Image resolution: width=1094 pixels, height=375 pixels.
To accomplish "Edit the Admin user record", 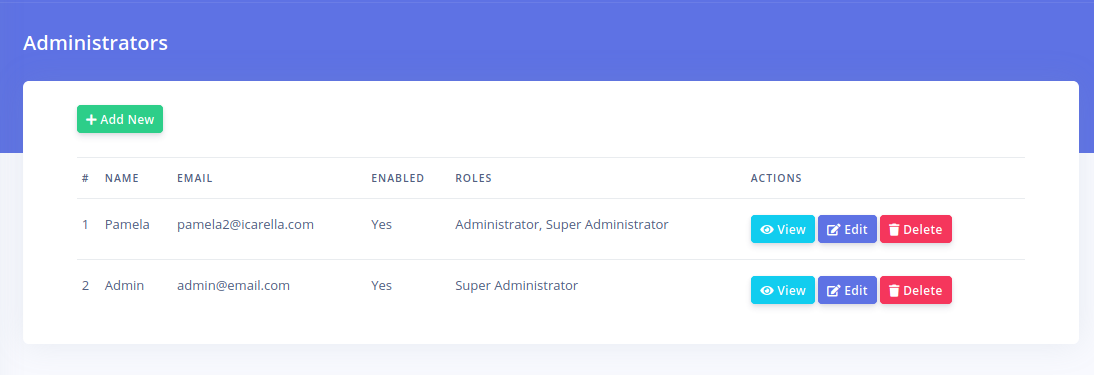I will tap(847, 290).
